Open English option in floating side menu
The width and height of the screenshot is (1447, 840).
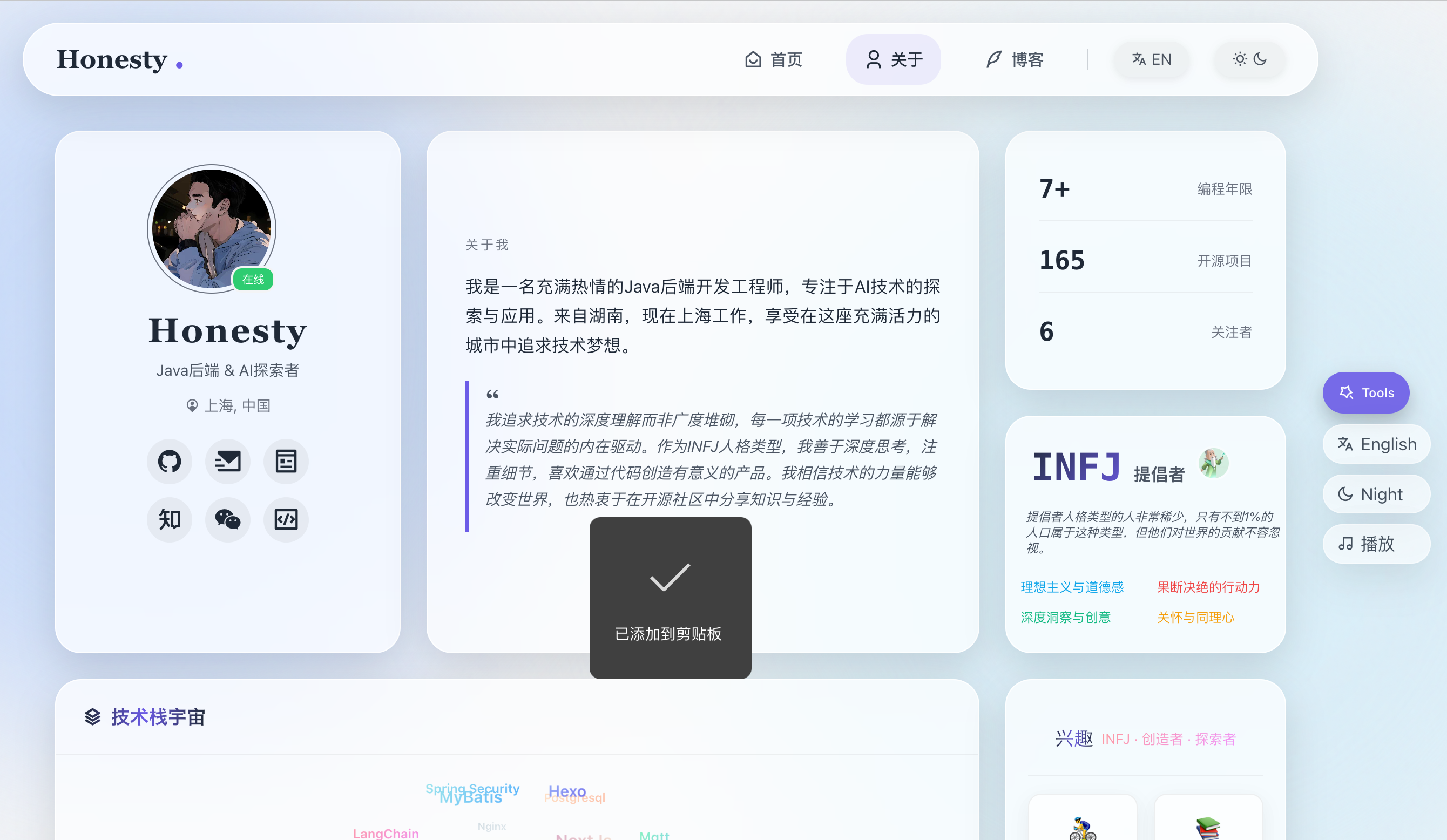1376,444
